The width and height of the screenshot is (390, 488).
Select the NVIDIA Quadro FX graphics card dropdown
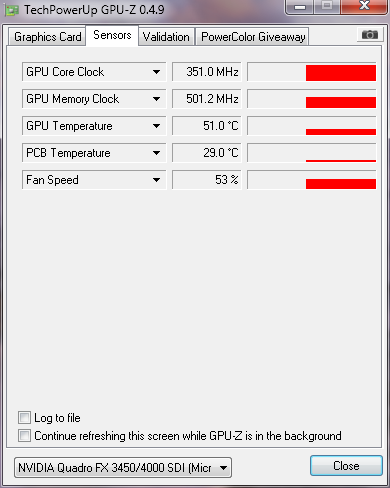click(x=123, y=468)
